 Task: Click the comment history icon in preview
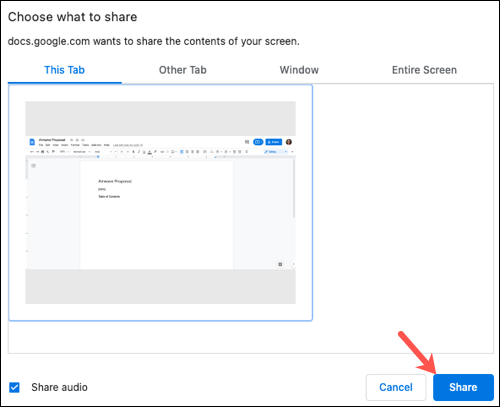(x=247, y=142)
